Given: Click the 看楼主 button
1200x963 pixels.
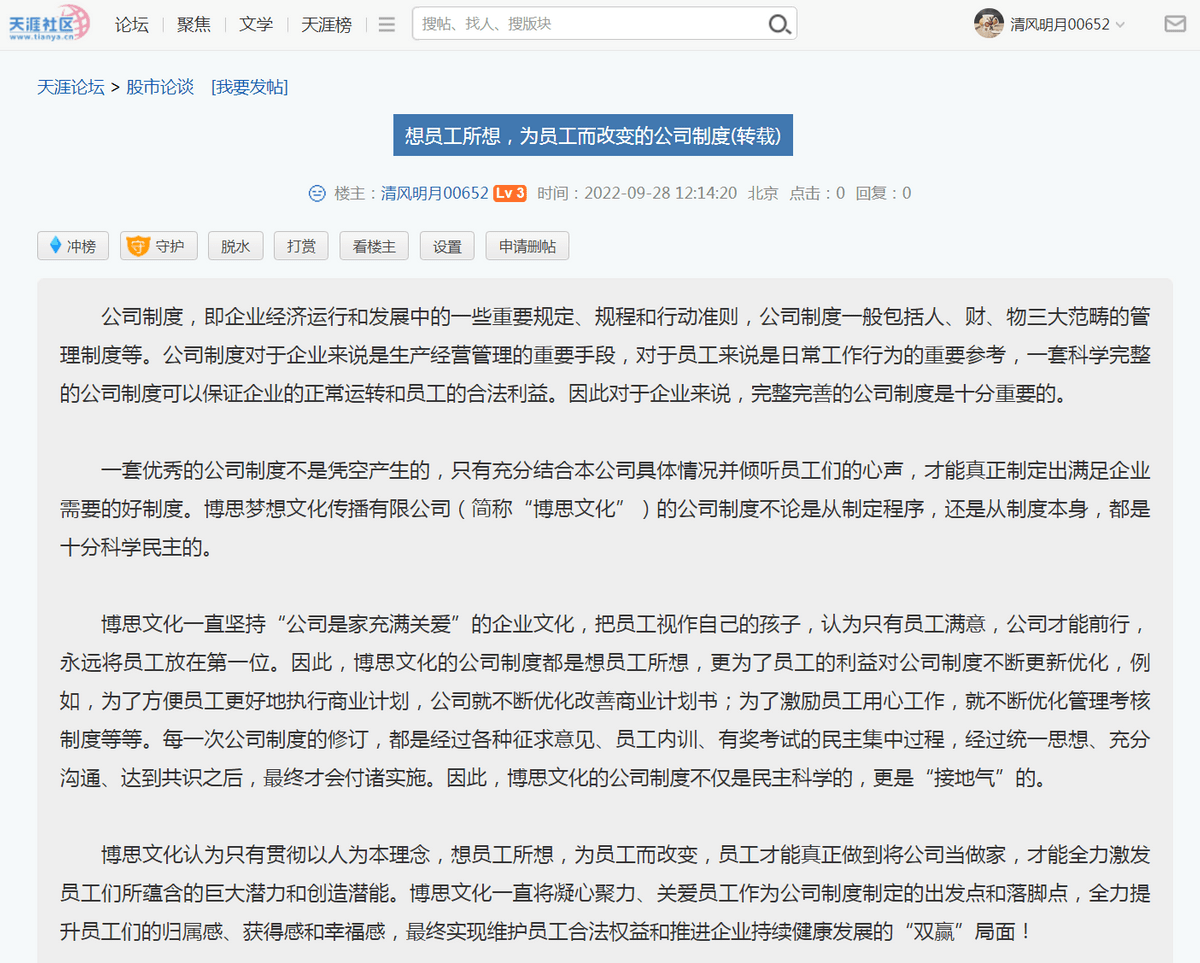Looking at the screenshot, I should pos(374,246).
